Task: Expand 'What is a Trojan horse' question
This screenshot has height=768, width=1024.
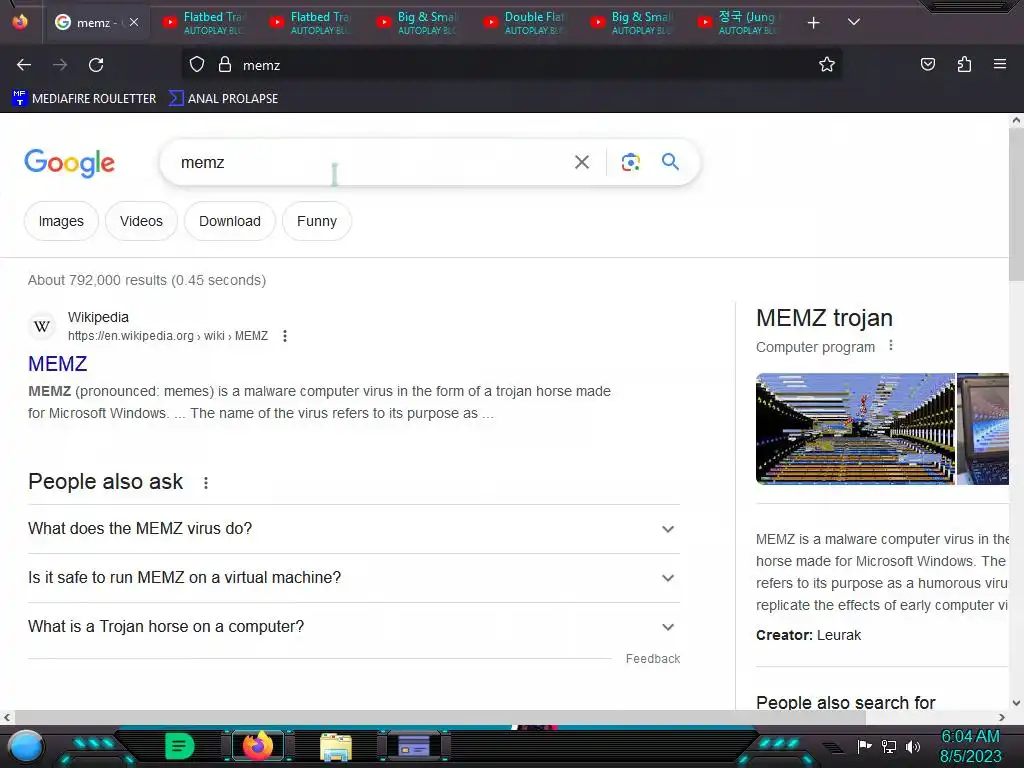Action: point(354,627)
